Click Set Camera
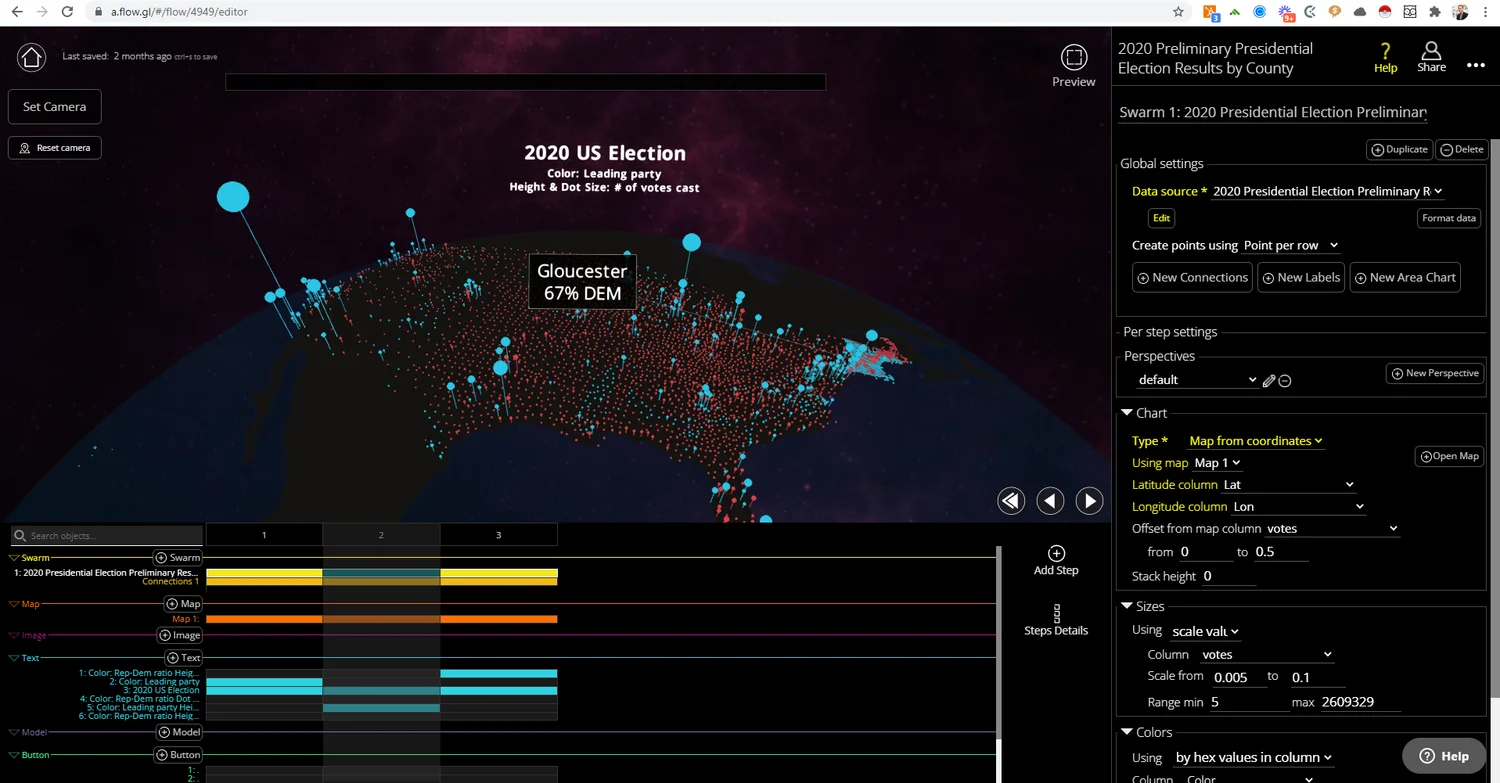 (55, 107)
